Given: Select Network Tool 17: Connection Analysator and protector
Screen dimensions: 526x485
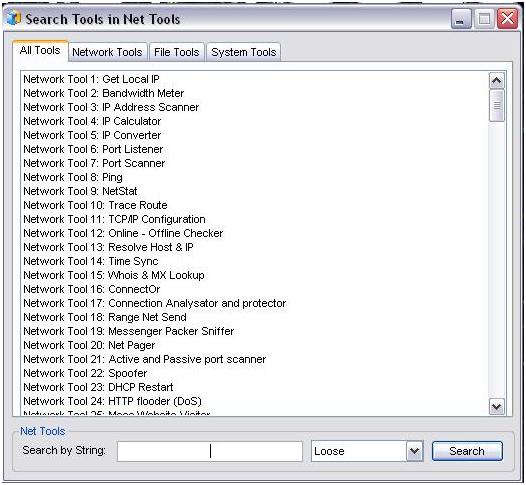Looking at the screenshot, I should (x=155, y=303).
